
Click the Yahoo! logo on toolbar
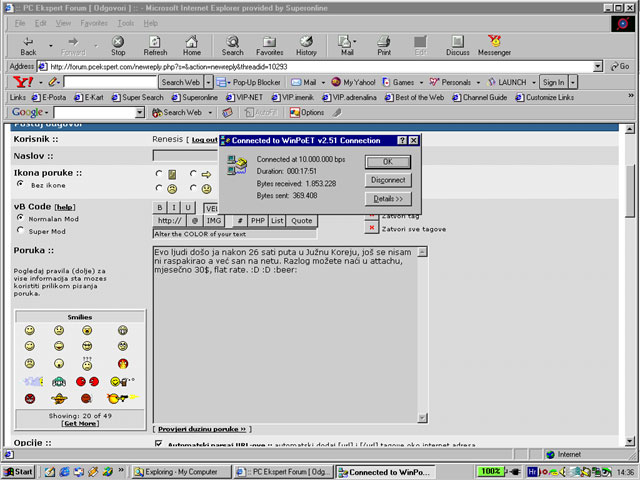23,82
